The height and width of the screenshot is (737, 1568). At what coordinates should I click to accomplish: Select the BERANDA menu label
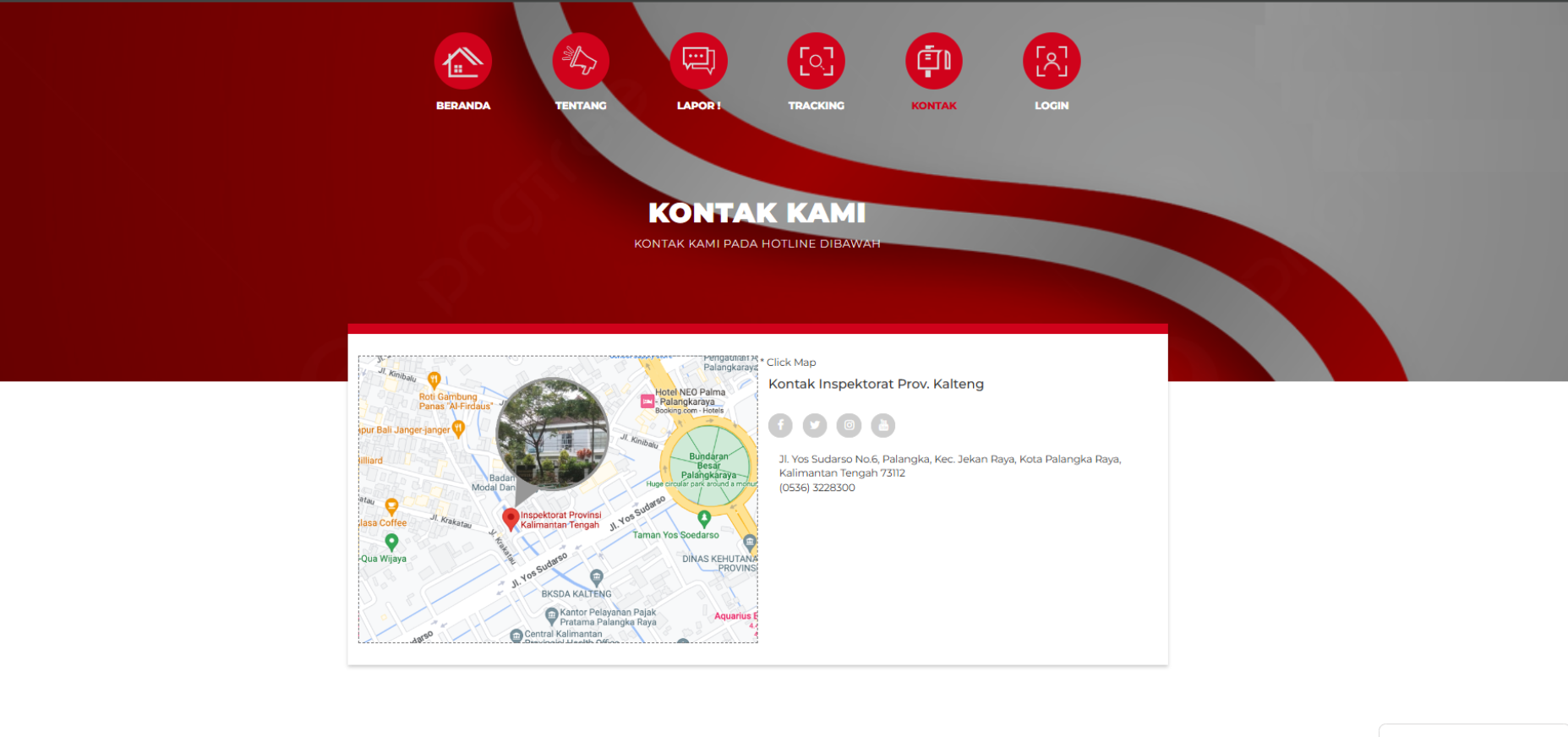463,106
